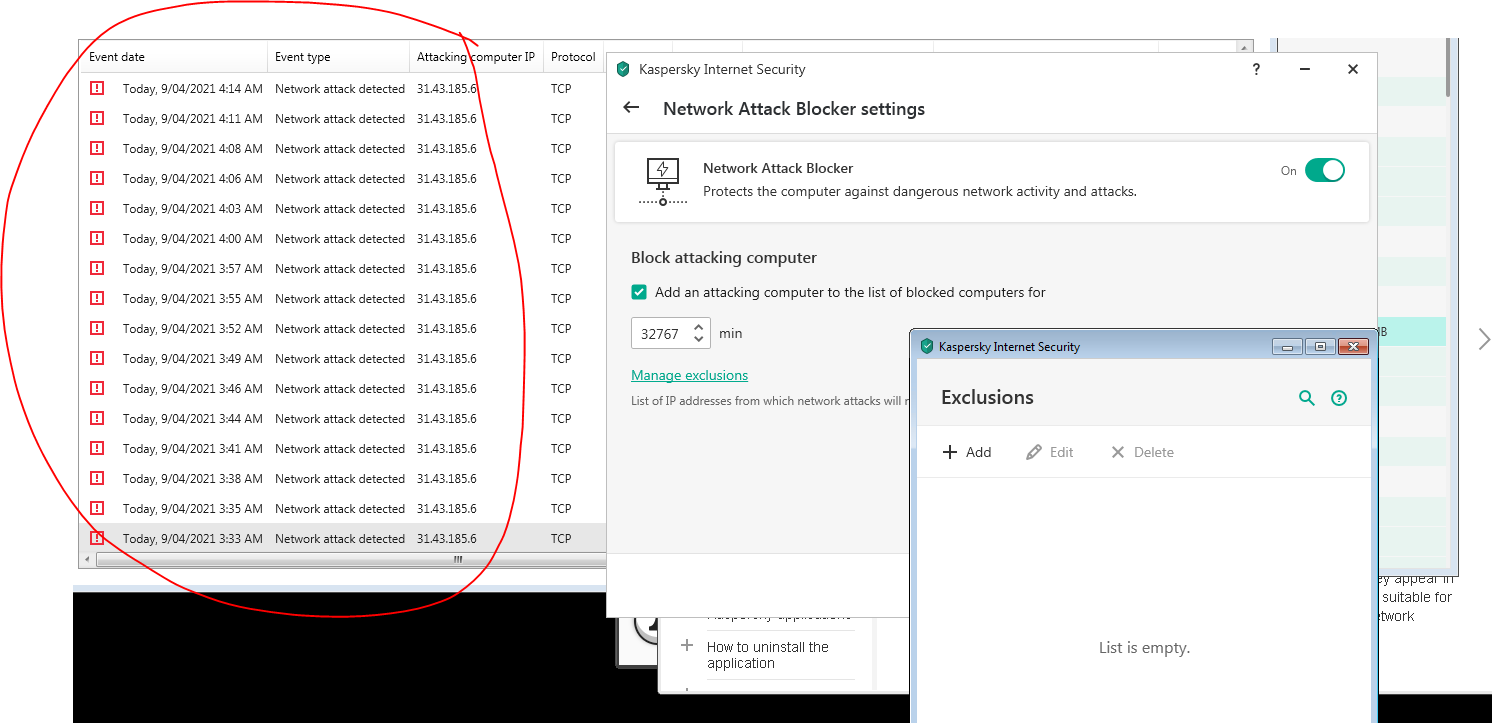The image size is (1492, 723).
Task: Decrease the blocking minutes with the down arrow
Action: (700, 340)
